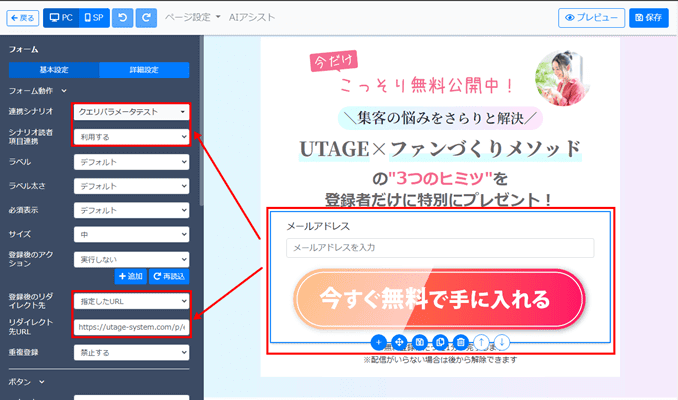Select the 詳細設定 tab
The image size is (678, 400).
coord(144,70)
